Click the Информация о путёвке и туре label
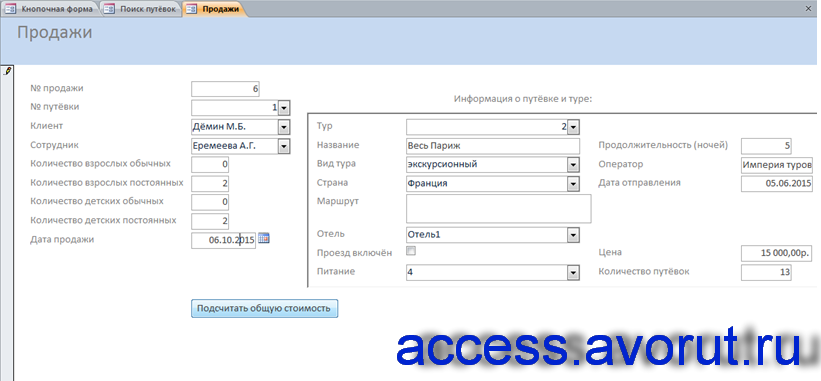Image resolution: width=821 pixels, height=381 pixels. (523, 98)
